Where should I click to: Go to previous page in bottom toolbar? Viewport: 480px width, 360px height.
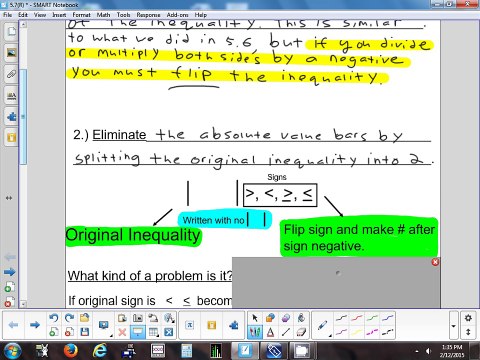pos(13,325)
